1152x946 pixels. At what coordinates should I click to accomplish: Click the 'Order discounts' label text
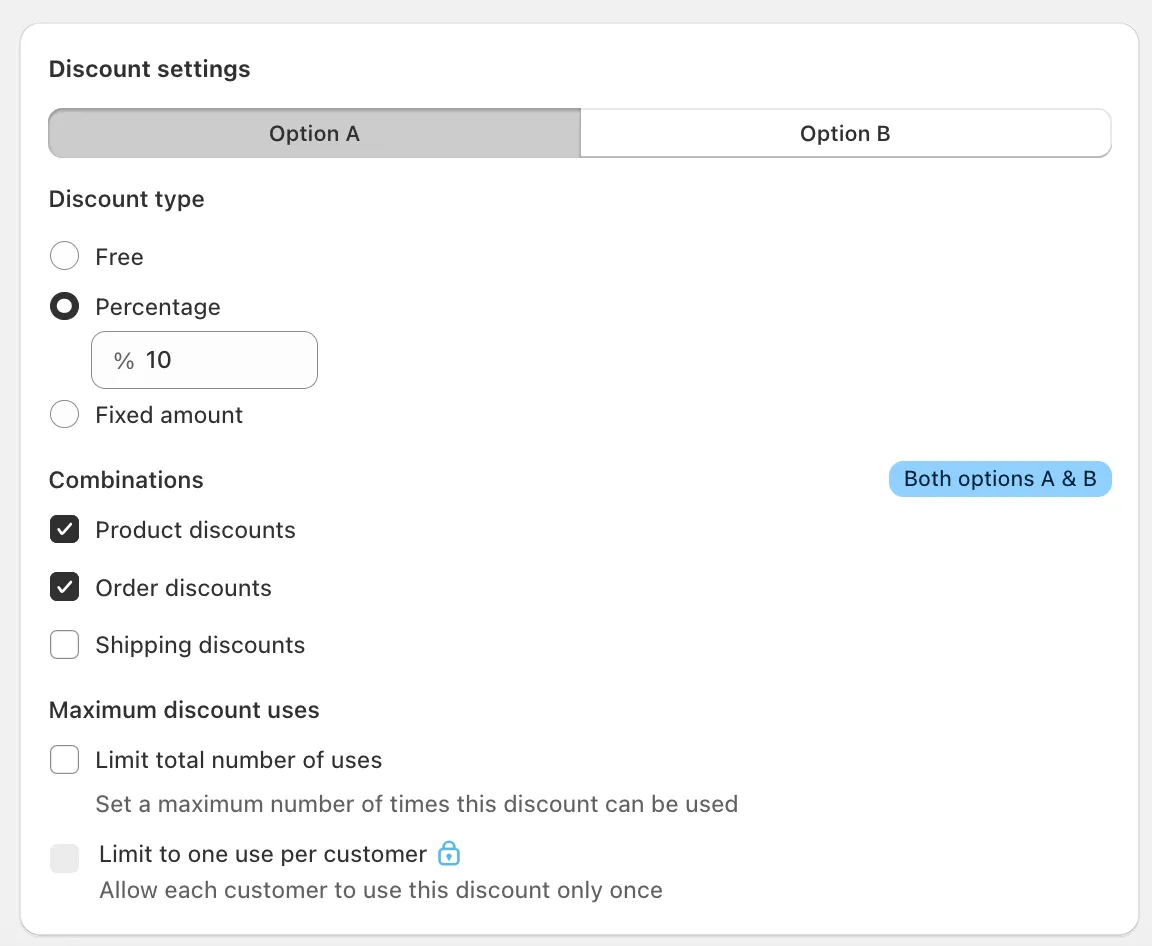[183, 588]
